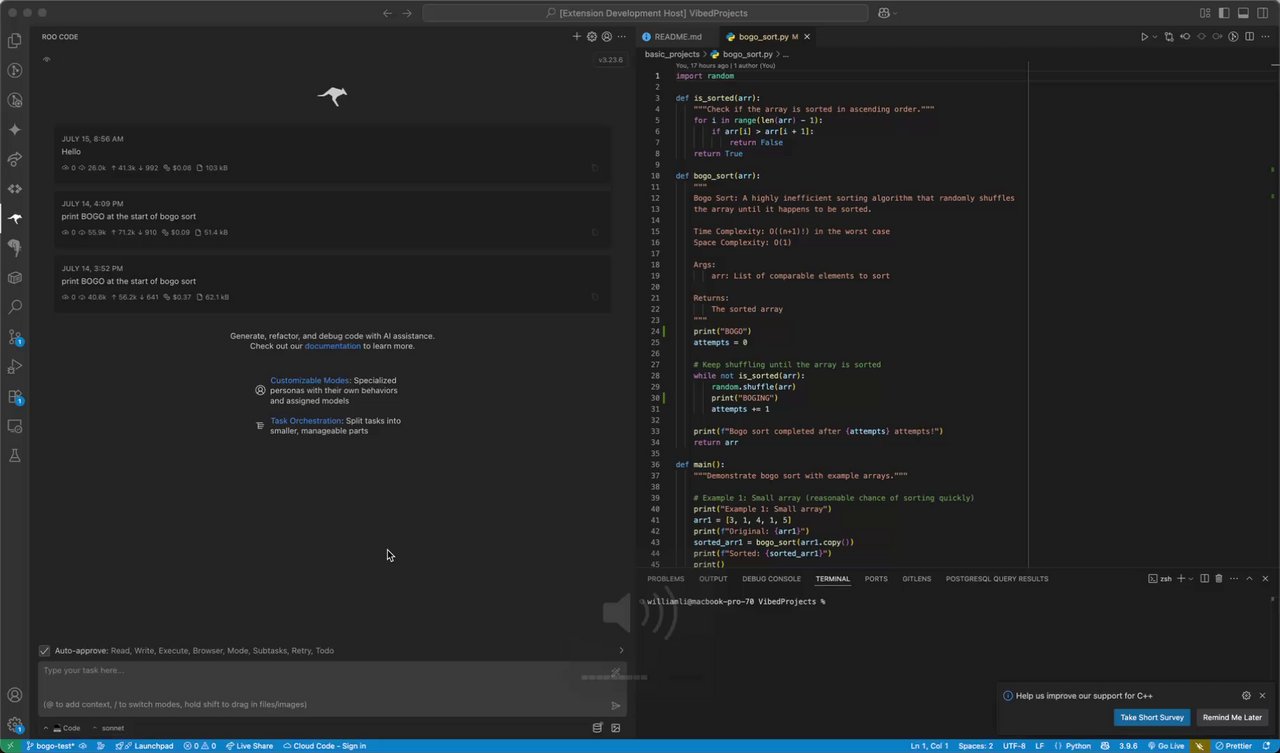
Task: Open the Accounts icon in the activity bar
Action: click(x=15, y=695)
